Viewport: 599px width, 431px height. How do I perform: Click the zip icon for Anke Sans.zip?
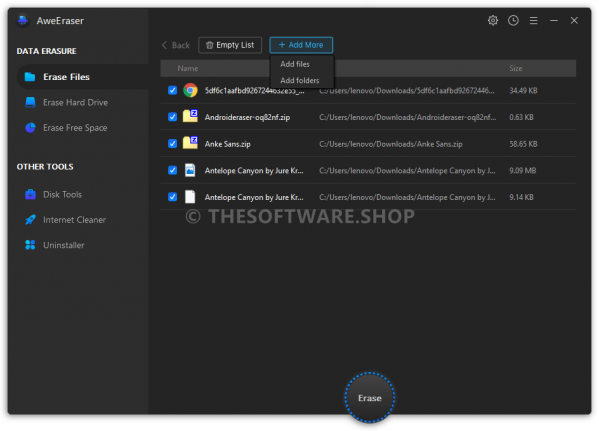pyautogui.click(x=190, y=143)
